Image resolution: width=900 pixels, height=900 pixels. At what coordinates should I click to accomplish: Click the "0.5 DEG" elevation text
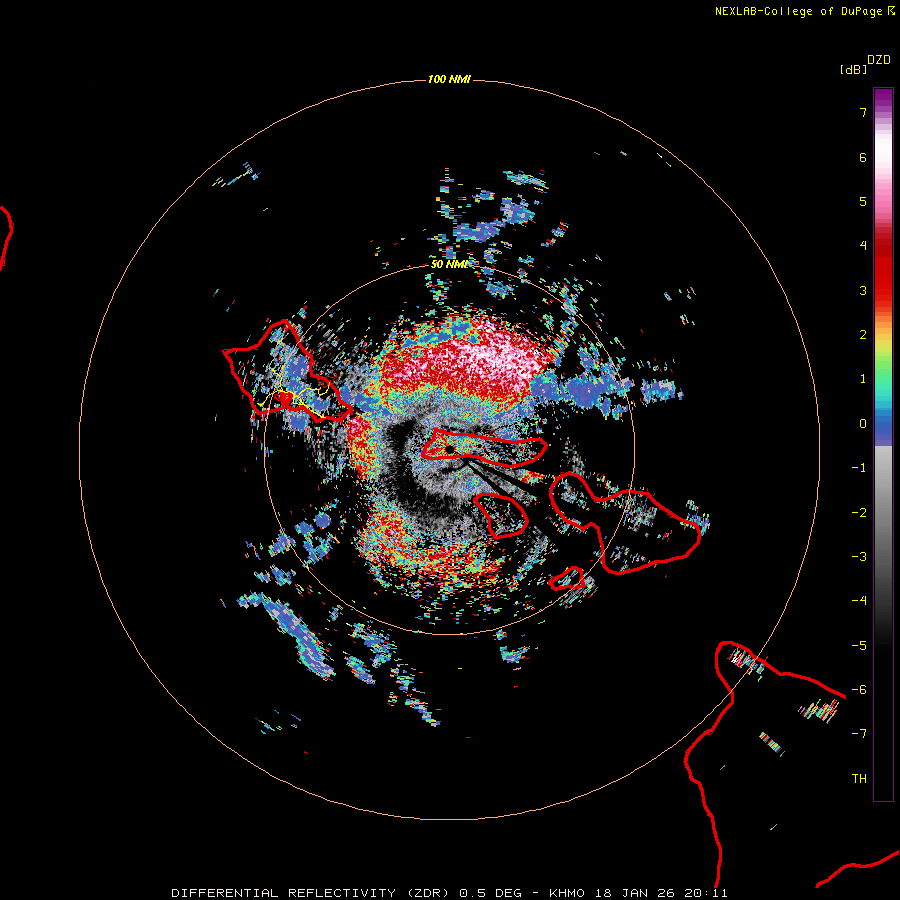click(x=491, y=893)
